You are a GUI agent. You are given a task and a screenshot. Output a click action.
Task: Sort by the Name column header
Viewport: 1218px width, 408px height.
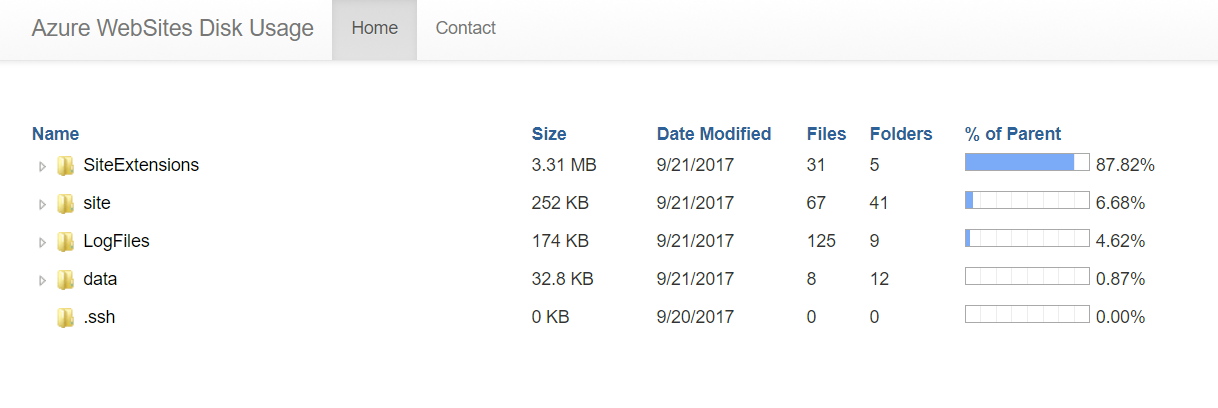click(55, 134)
